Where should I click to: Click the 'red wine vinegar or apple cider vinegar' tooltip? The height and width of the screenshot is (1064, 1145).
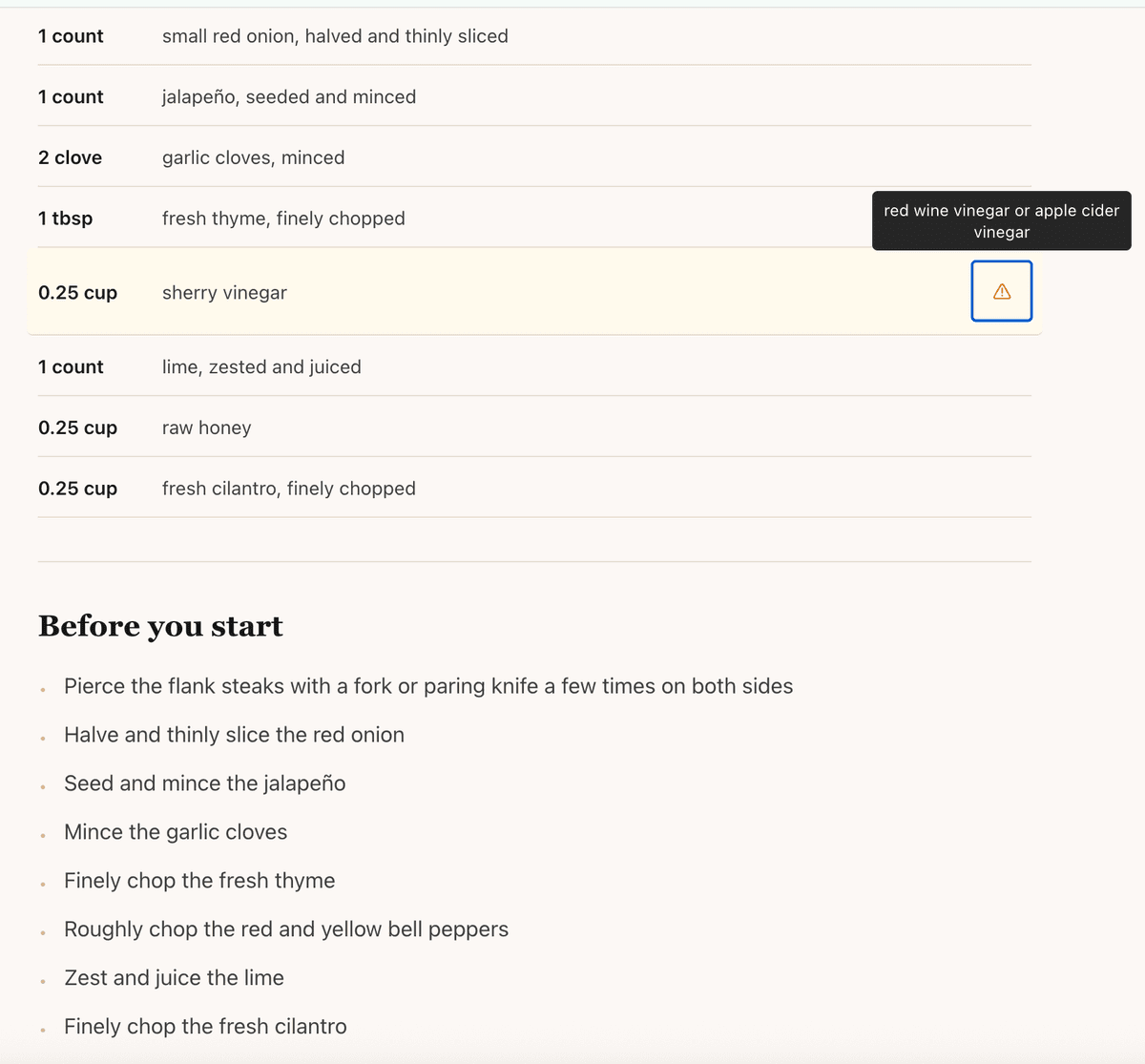[1002, 221]
